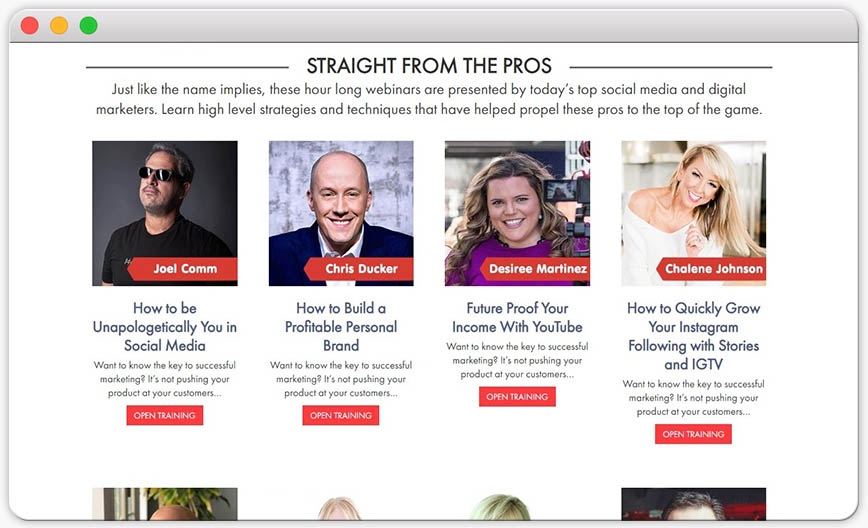Click the green maximize window button
868x528 pixels.
(x=89, y=25)
